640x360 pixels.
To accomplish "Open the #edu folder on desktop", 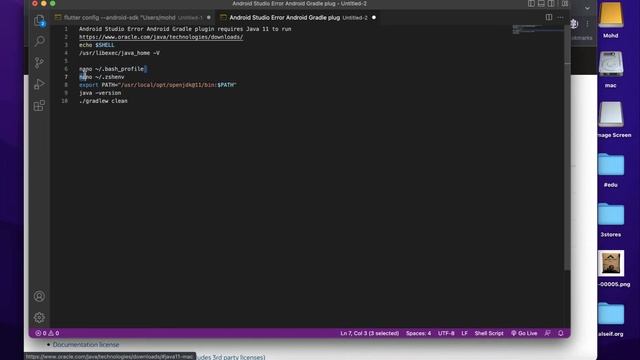I will pyautogui.click(x=611, y=170).
